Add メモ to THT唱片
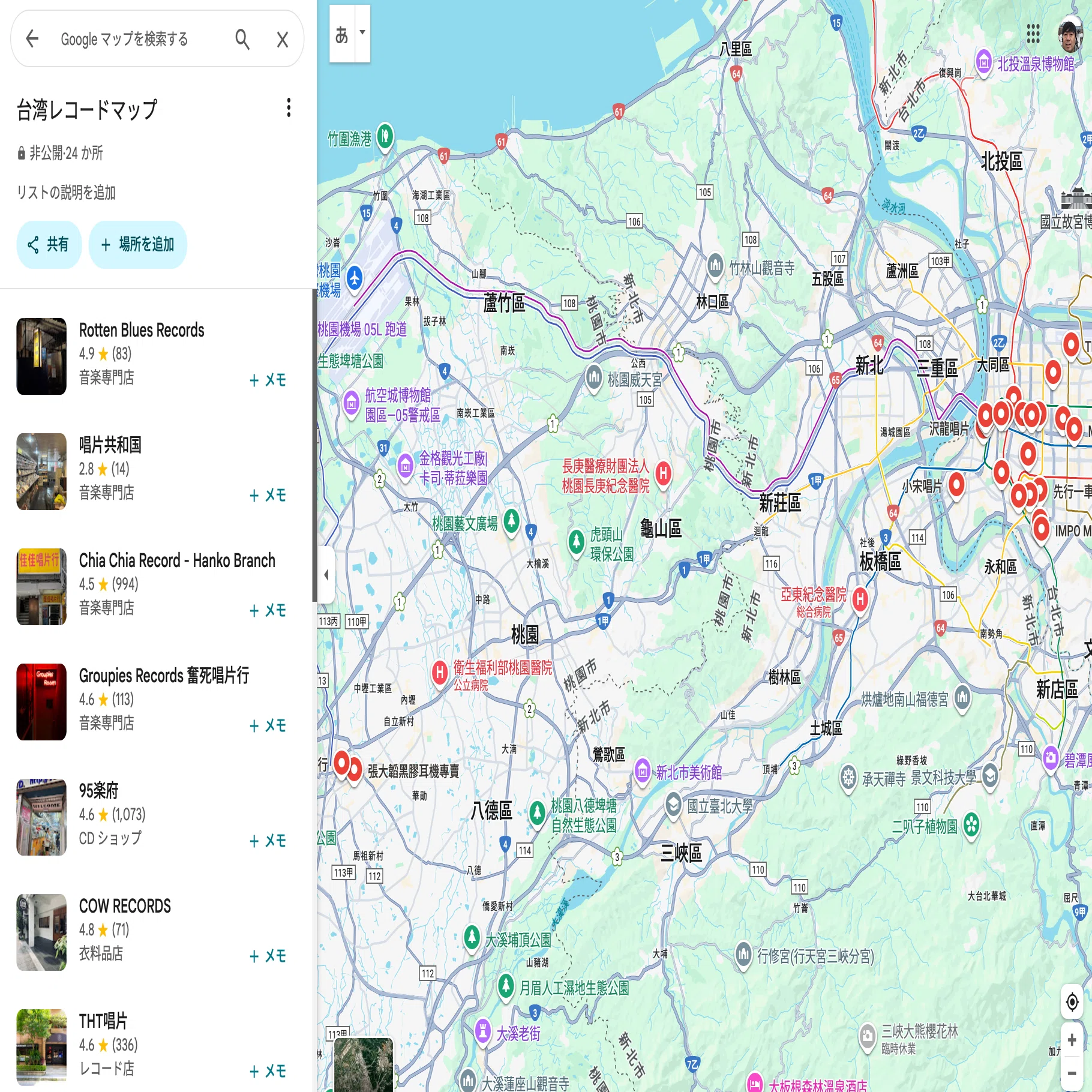Image resolution: width=1092 pixels, height=1092 pixels. (x=268, y=1071)
